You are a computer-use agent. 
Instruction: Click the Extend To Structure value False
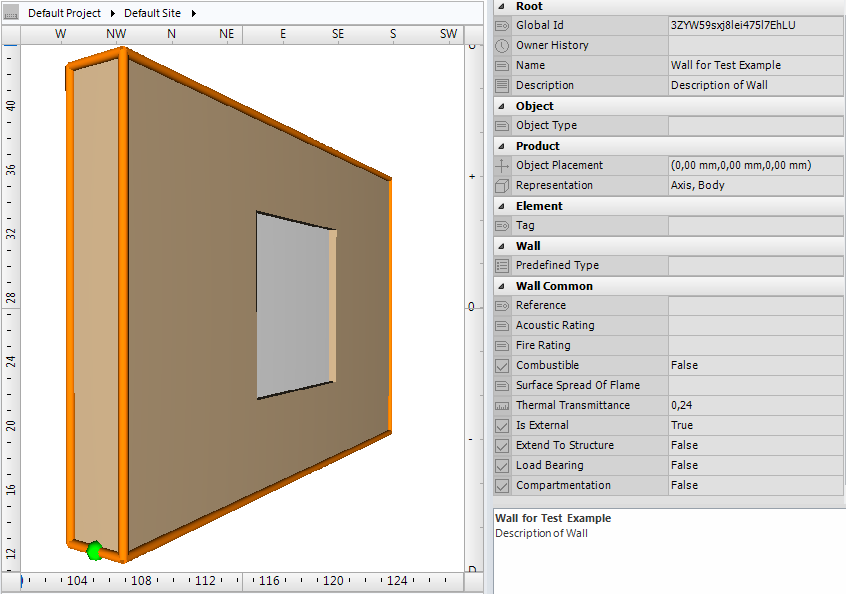point(684,445)
